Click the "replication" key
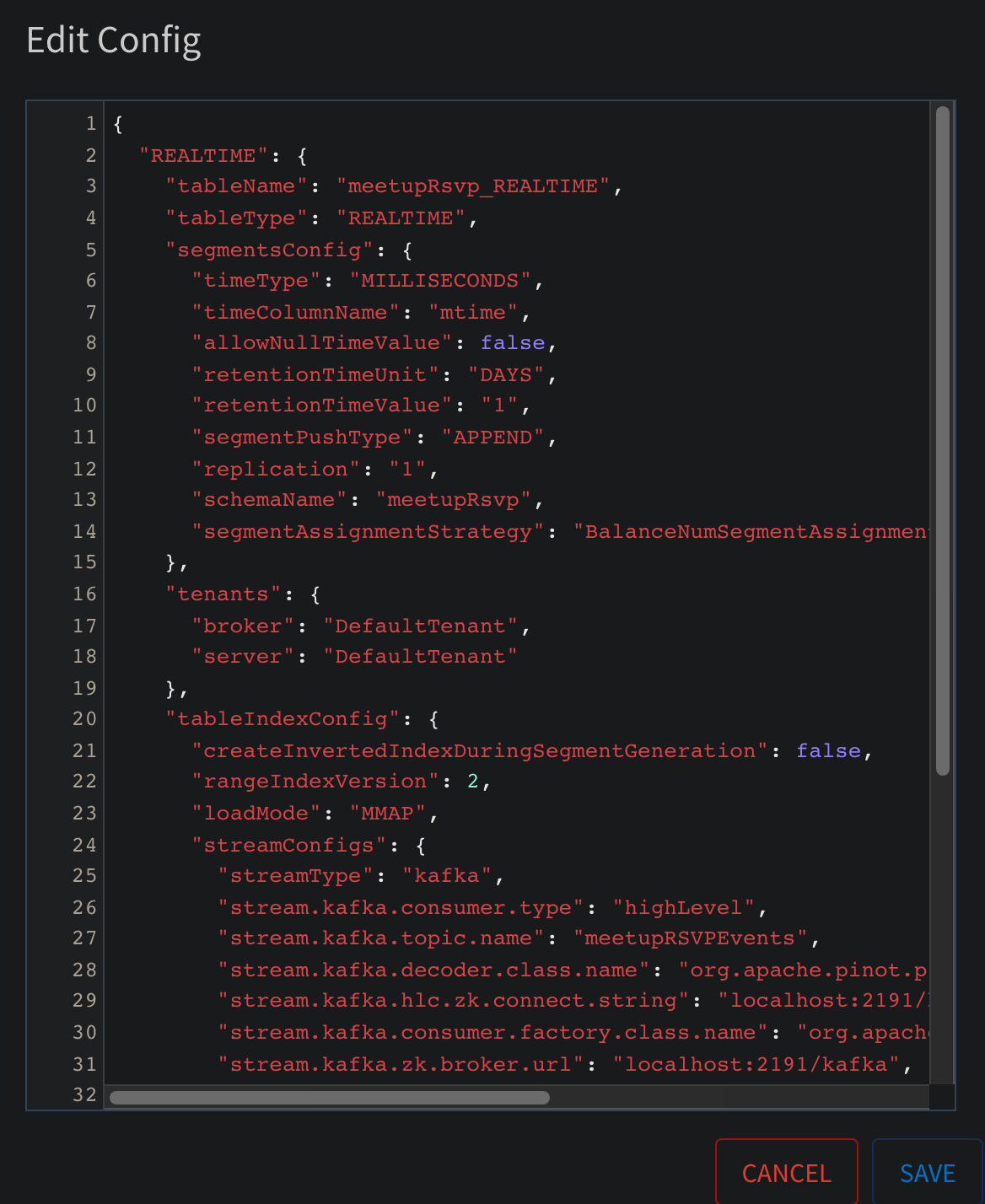 click(276, 470)
